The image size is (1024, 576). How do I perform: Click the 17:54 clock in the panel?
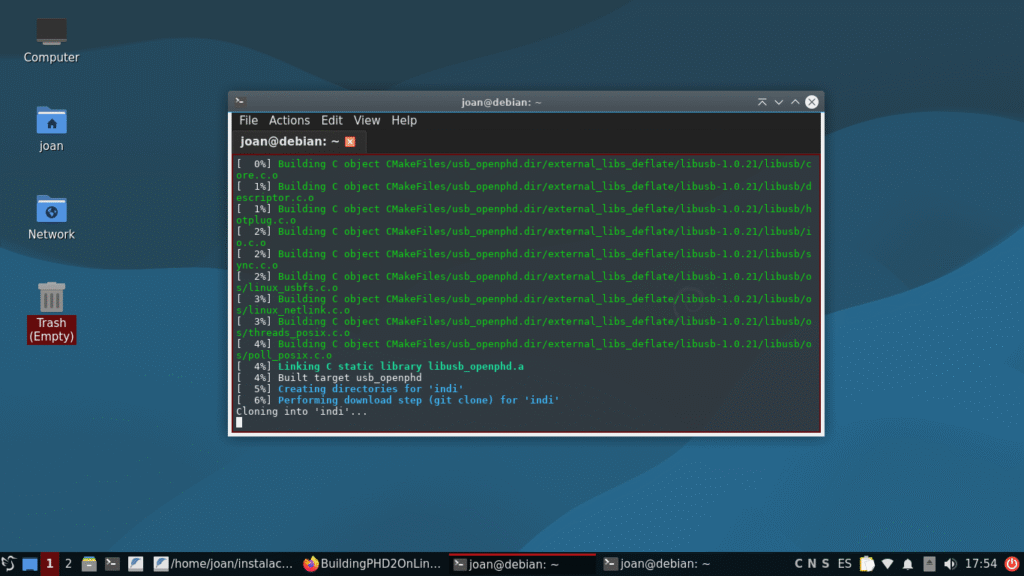pos(980,564)
